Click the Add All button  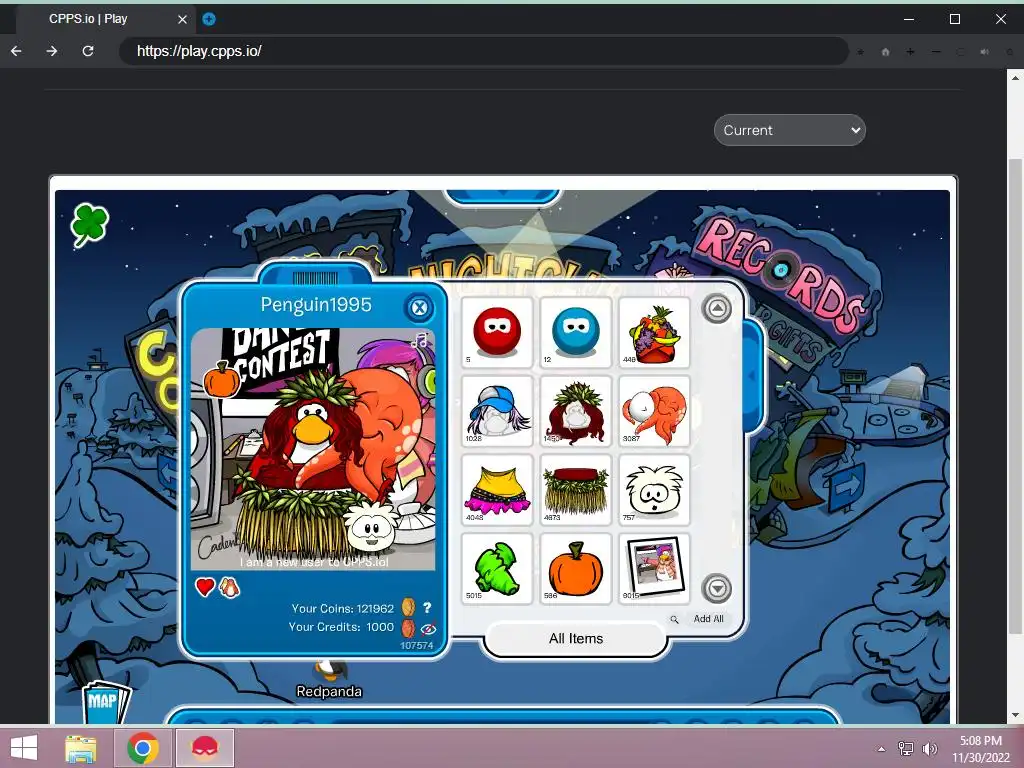coord(708,618)
